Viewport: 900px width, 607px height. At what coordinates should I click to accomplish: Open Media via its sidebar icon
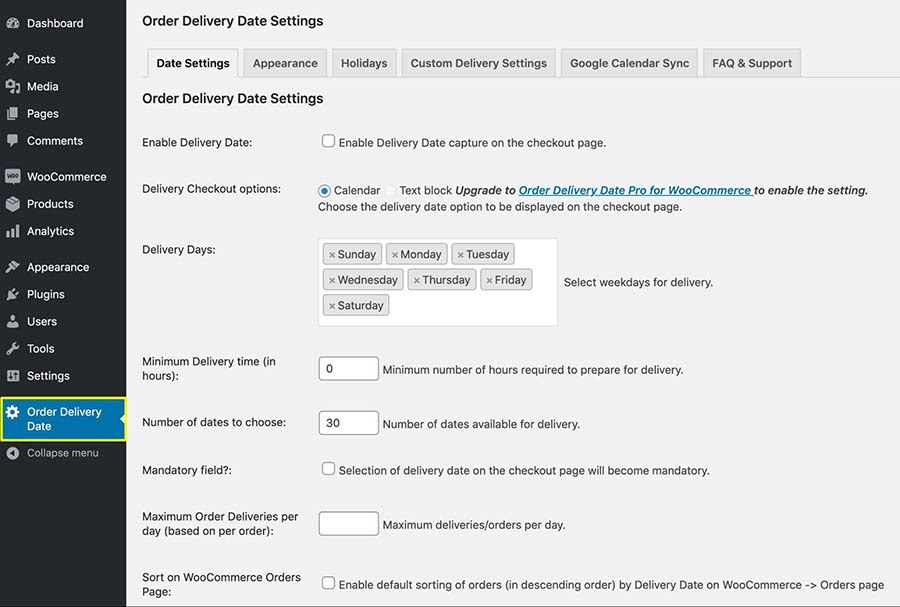pos(13,87)
